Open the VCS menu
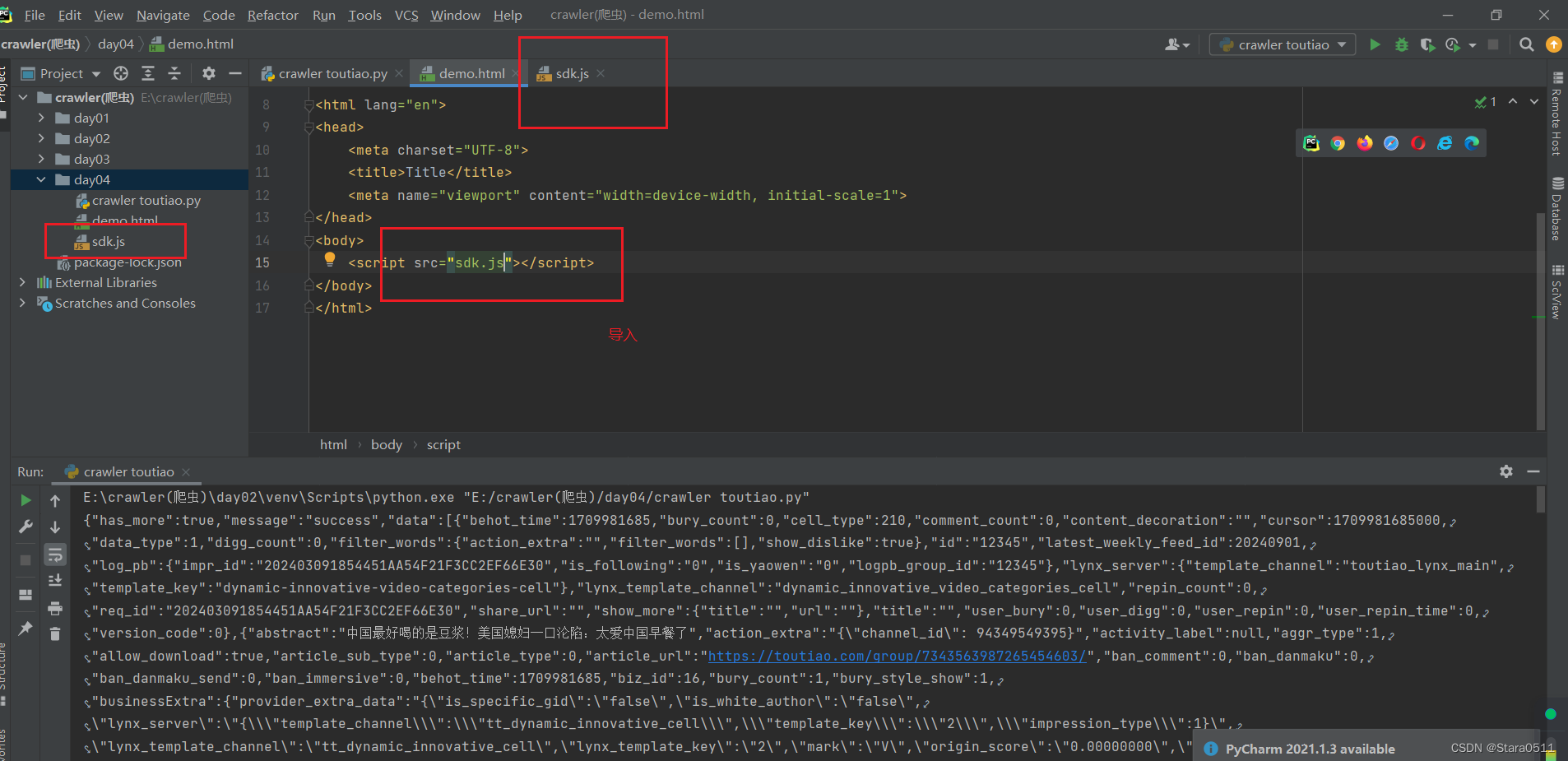Viewport: 1568px width, 761px height. pyautogui.click(x=406, y=15)
